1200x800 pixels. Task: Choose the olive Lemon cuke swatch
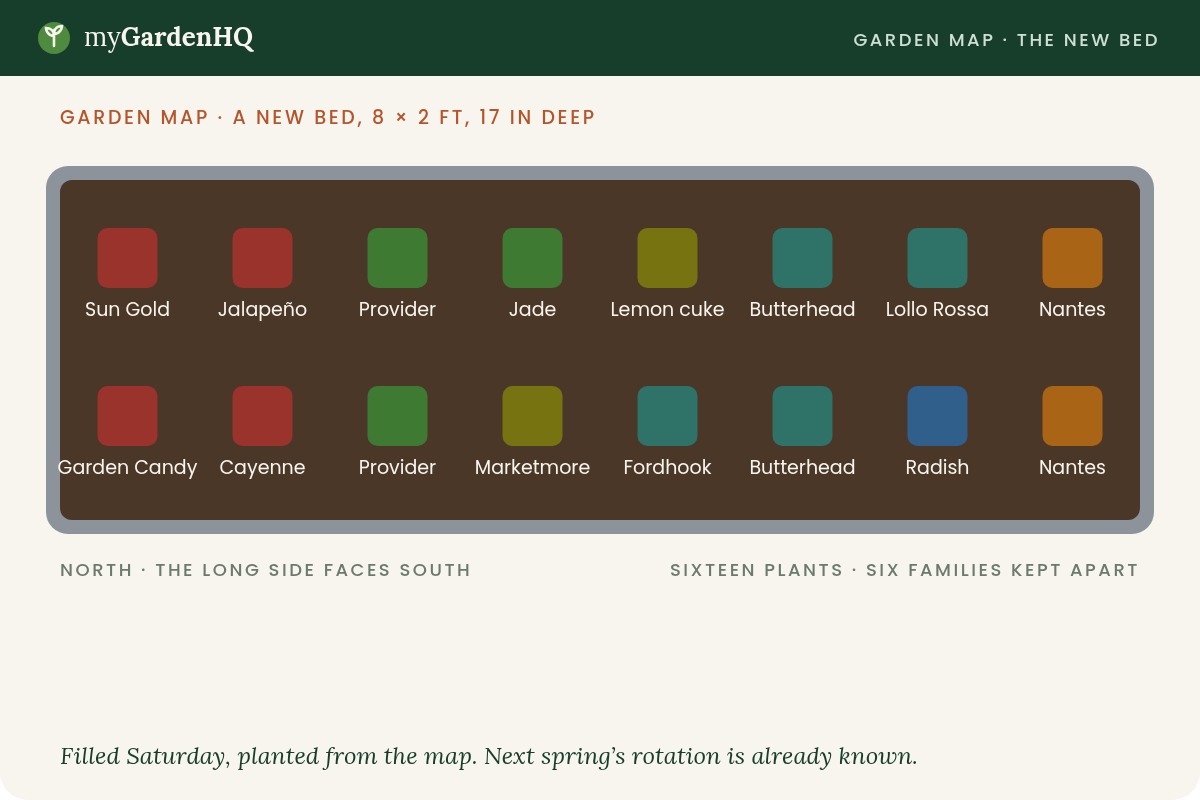coord(667,258)
